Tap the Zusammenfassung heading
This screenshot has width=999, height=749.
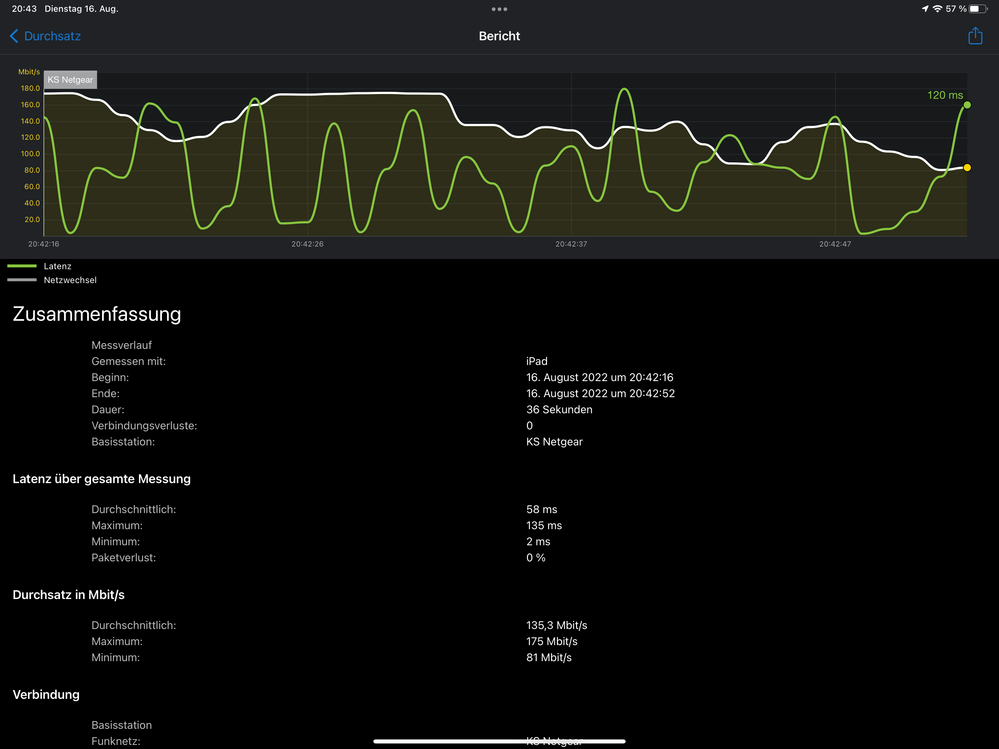coord(96,314)
